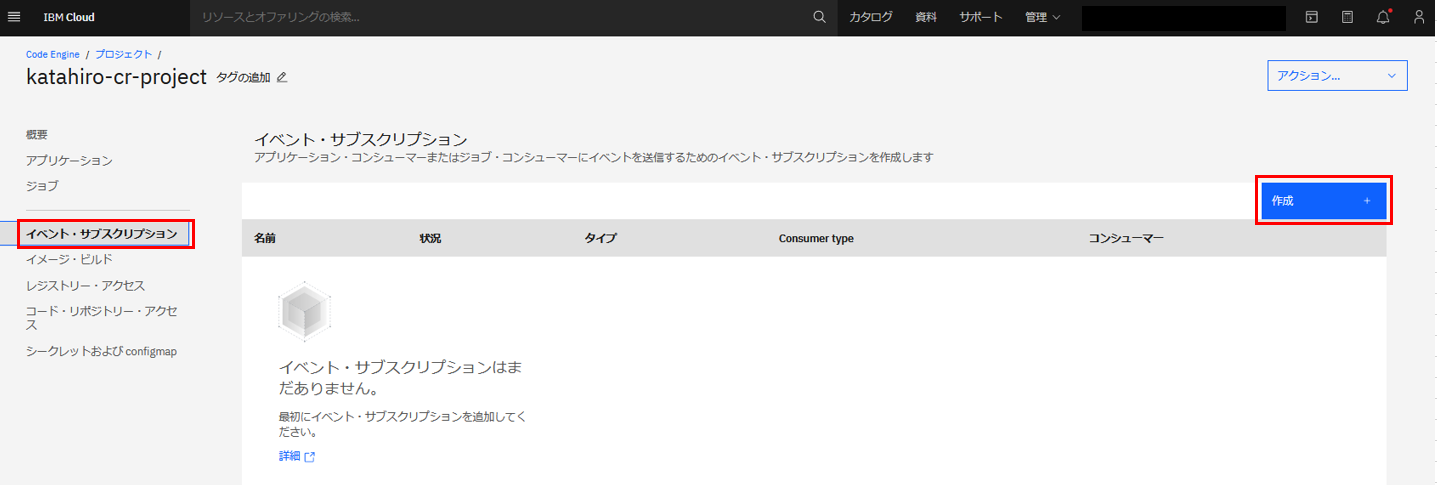Click the katahiro-cr-project title

coord(116,77)
